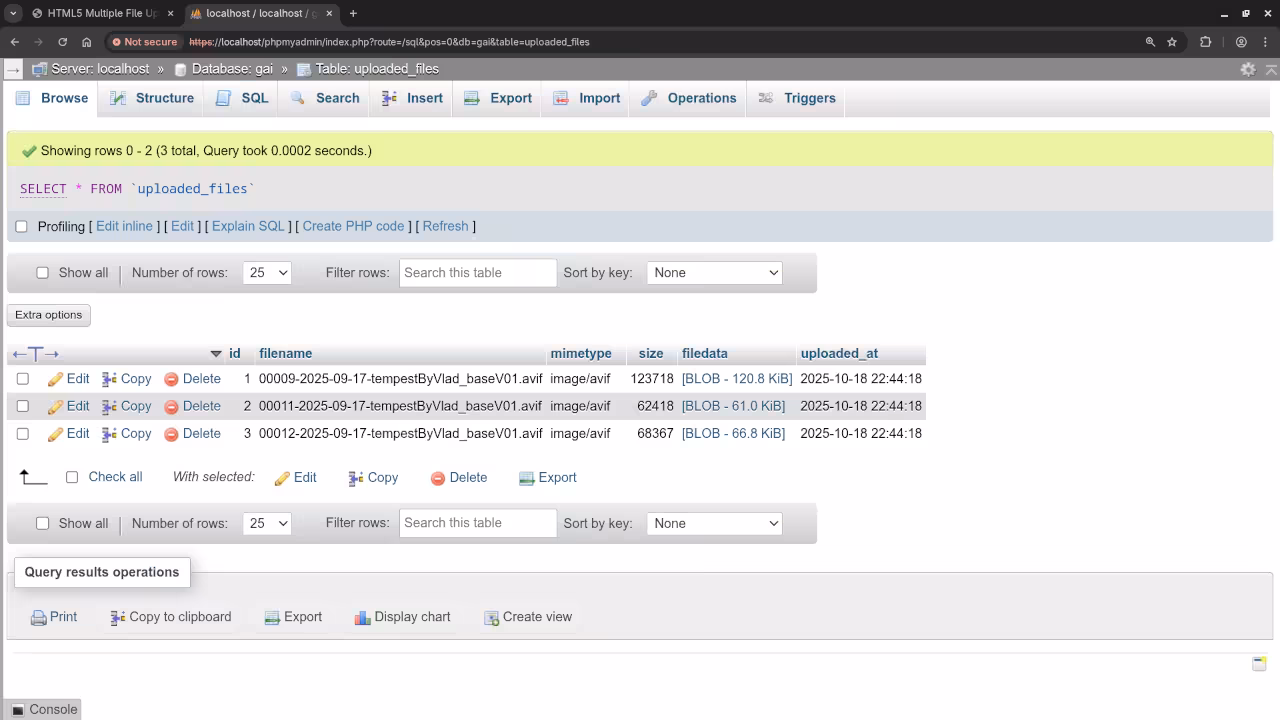Click the top Filter rows search field
1280x720 pixels.
[x=477, y=273]
